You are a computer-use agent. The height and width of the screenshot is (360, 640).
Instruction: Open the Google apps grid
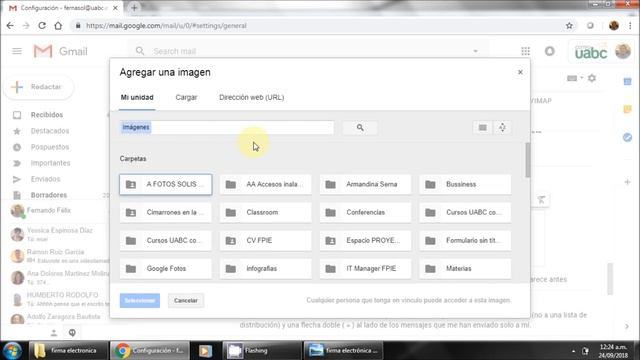point(525,51)
